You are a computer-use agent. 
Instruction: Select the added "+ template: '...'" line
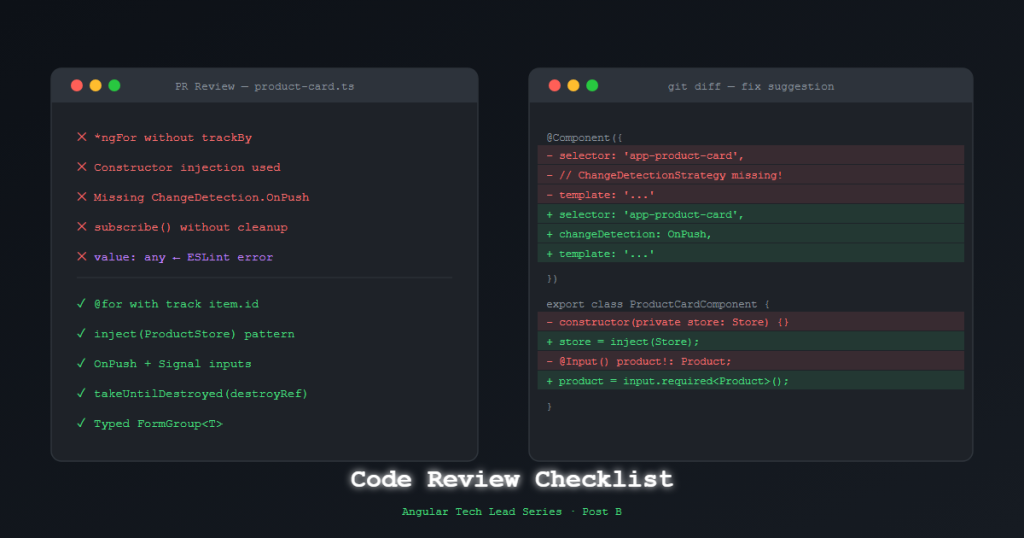(x=750, y=253)
